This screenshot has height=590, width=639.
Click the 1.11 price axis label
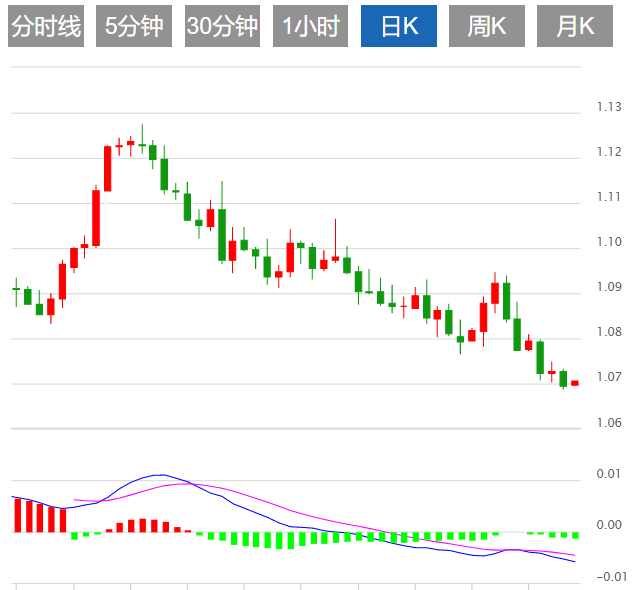coord(609,197)
